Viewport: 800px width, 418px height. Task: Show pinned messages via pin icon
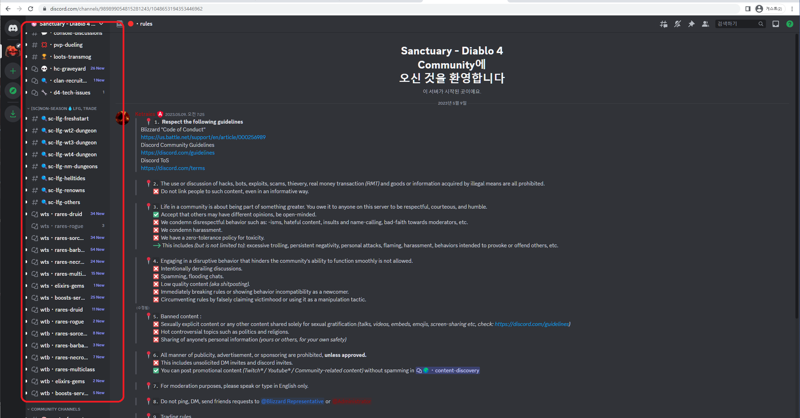click(691, 24)
